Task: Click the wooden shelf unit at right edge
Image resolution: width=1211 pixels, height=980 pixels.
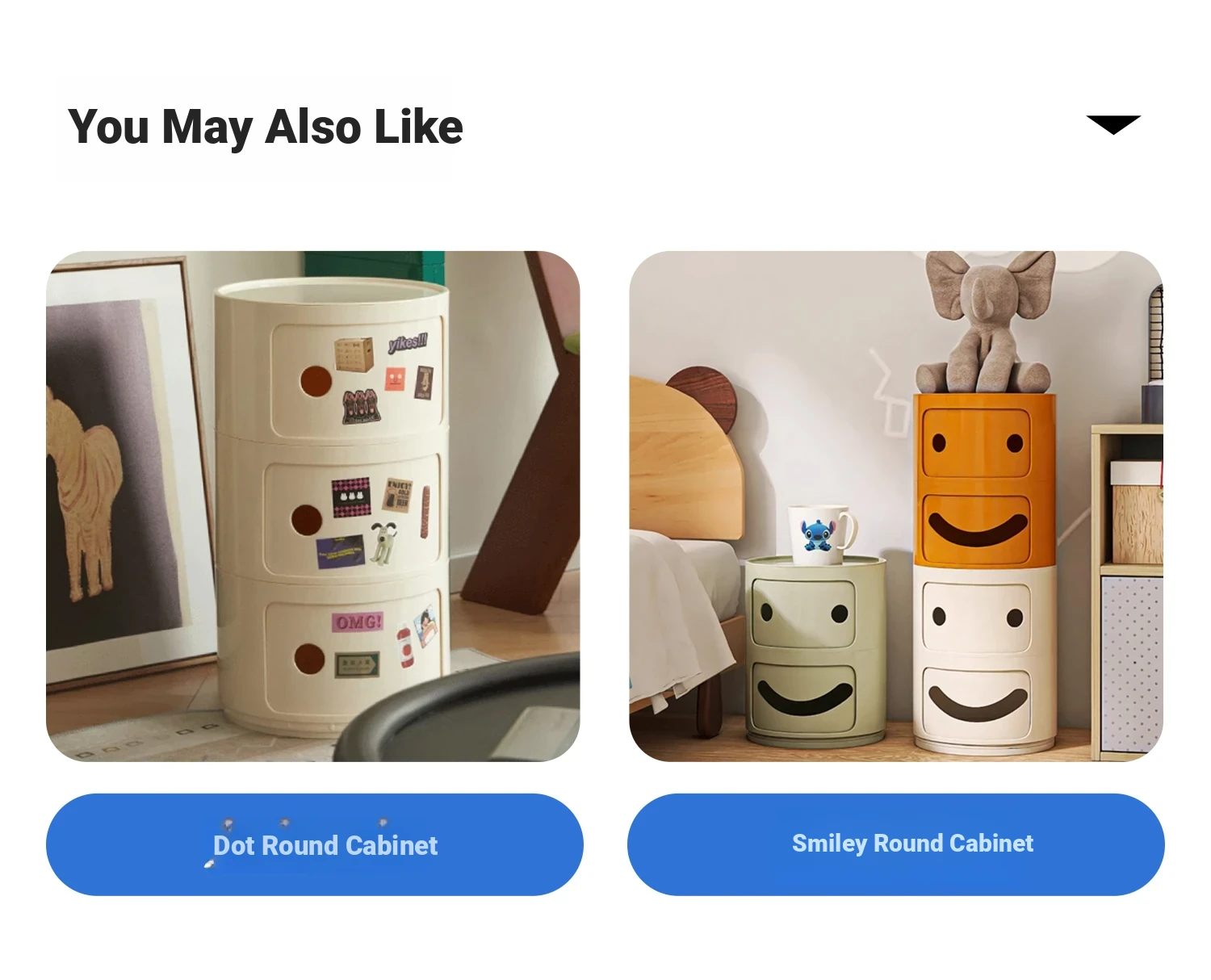Action: point(1129,593)
